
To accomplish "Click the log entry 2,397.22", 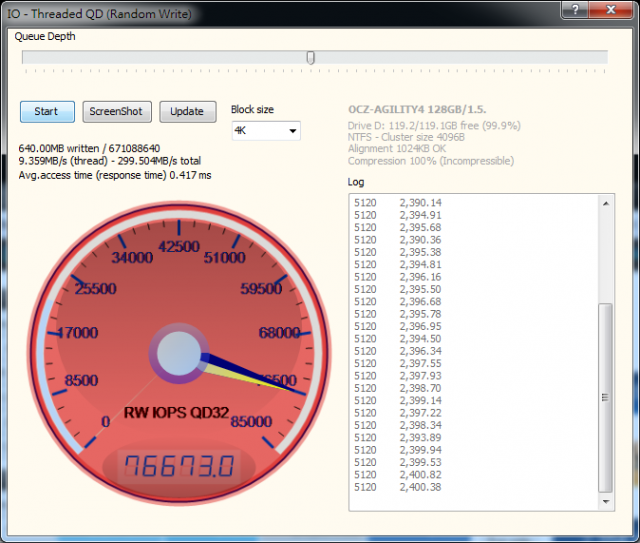I will (x=420, y=413).
